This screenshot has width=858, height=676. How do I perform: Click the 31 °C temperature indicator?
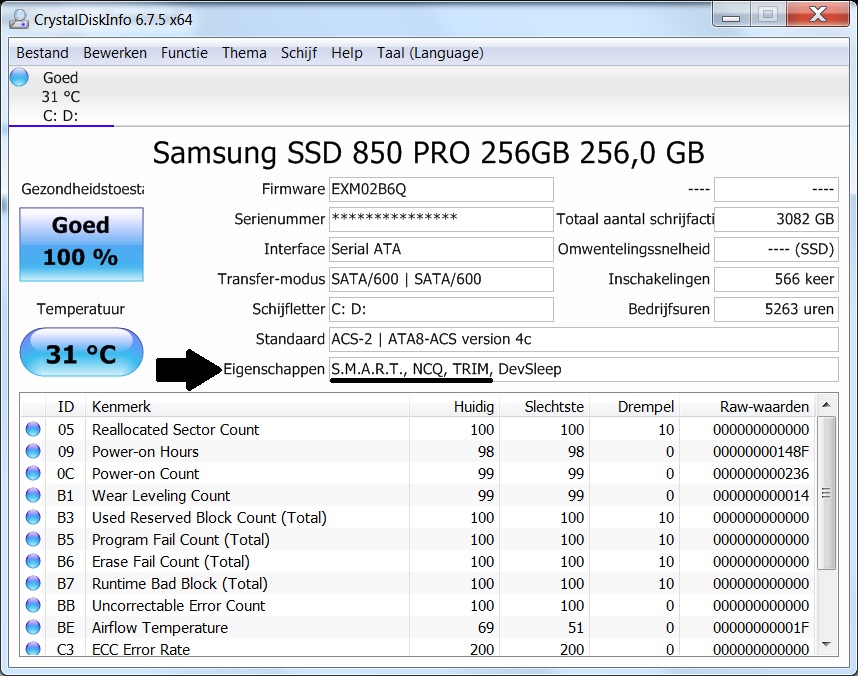(x=80, y=352)
